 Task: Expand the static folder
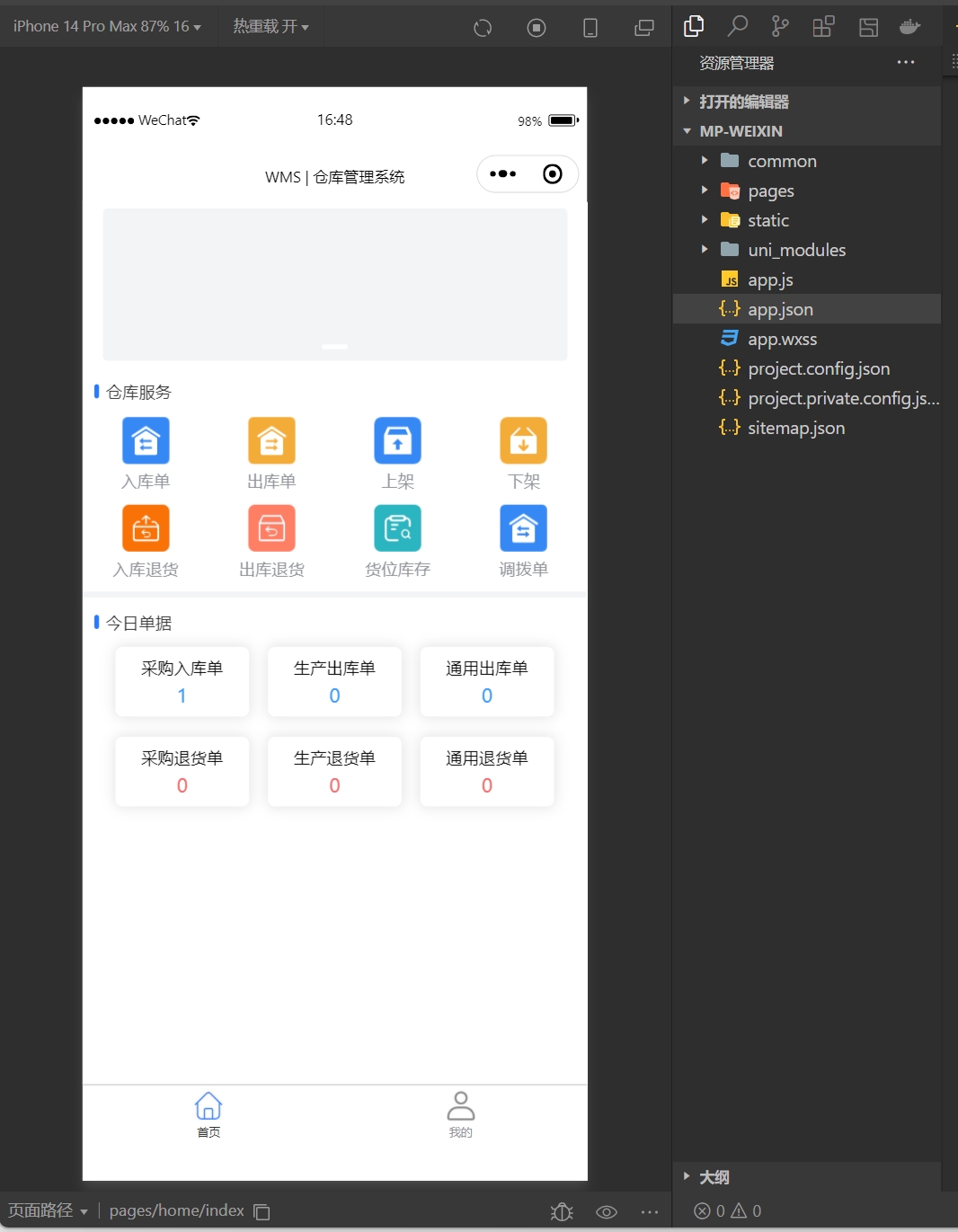807,220
